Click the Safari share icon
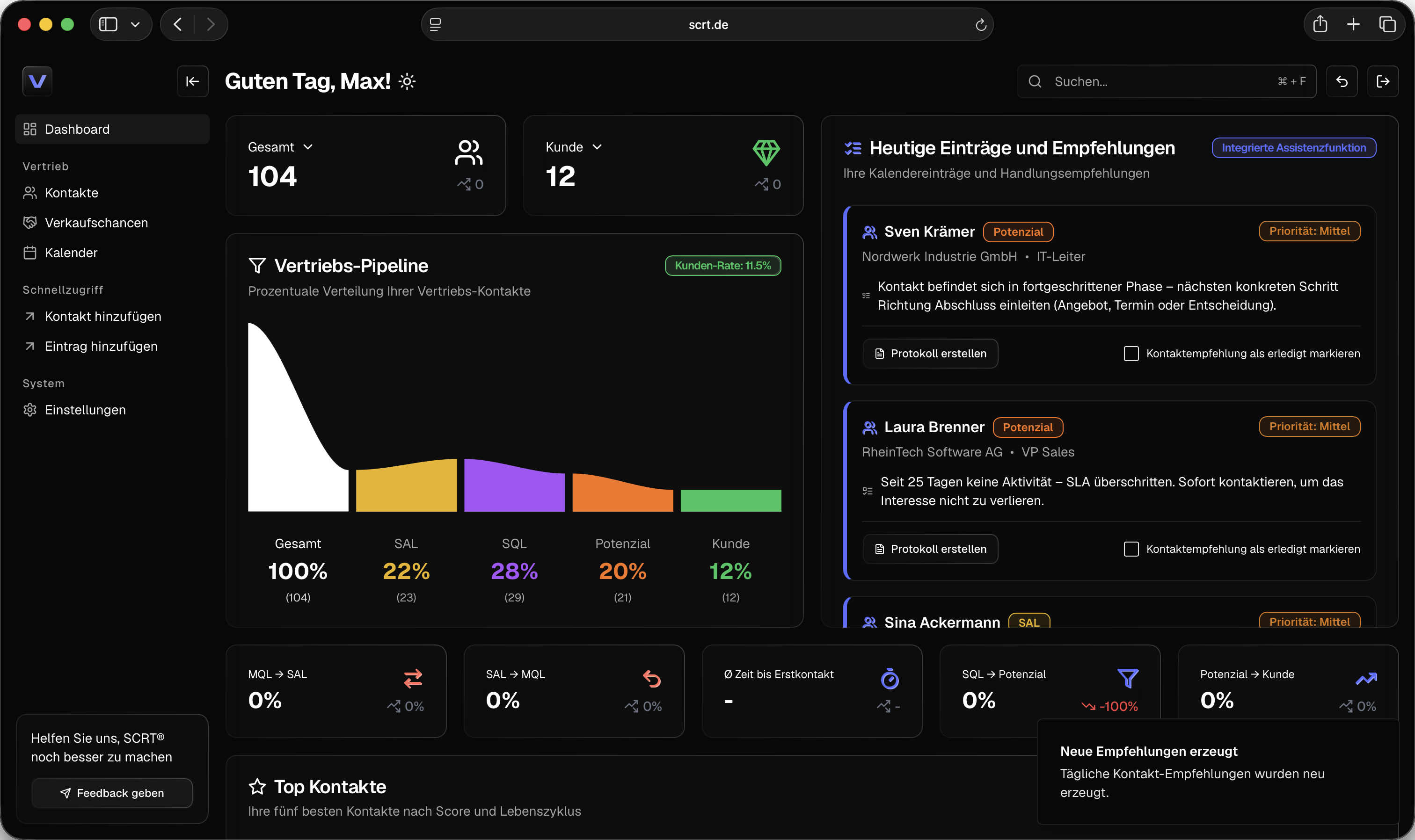The height and width of the screenshot is (840, 1415). tap(1320, 24)
